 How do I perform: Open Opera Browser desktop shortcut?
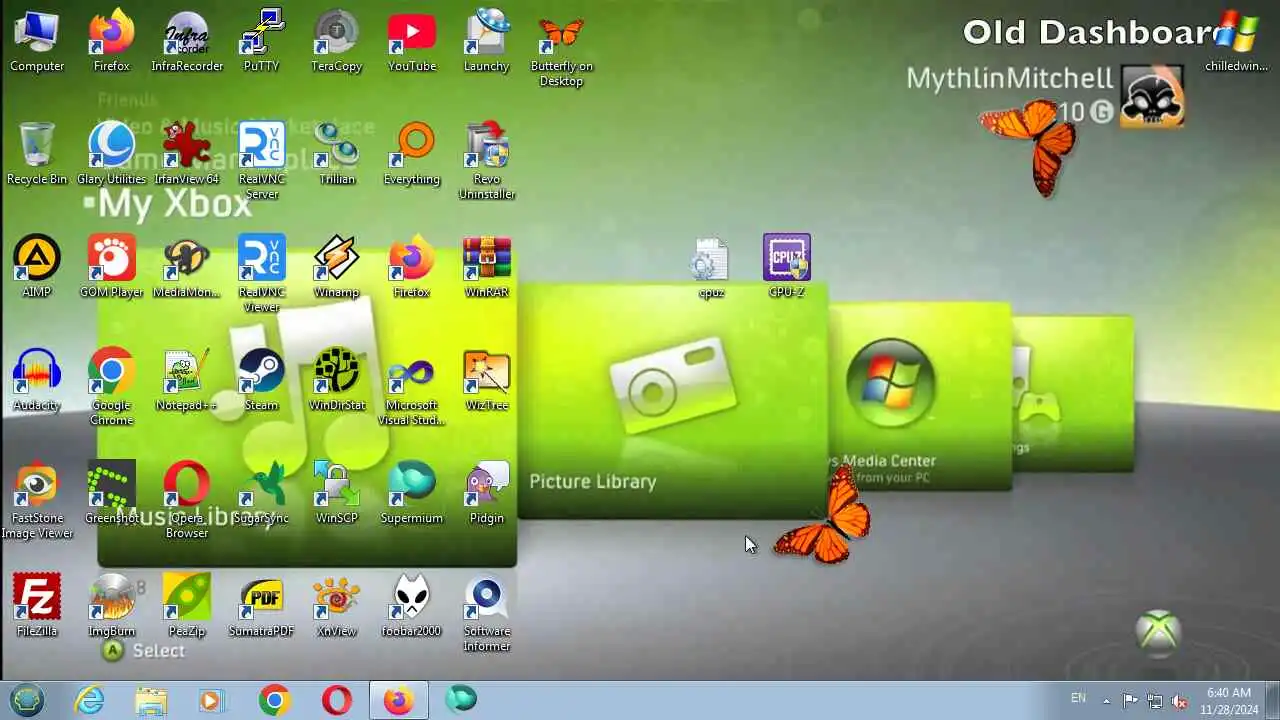click(x=187, y=501)
